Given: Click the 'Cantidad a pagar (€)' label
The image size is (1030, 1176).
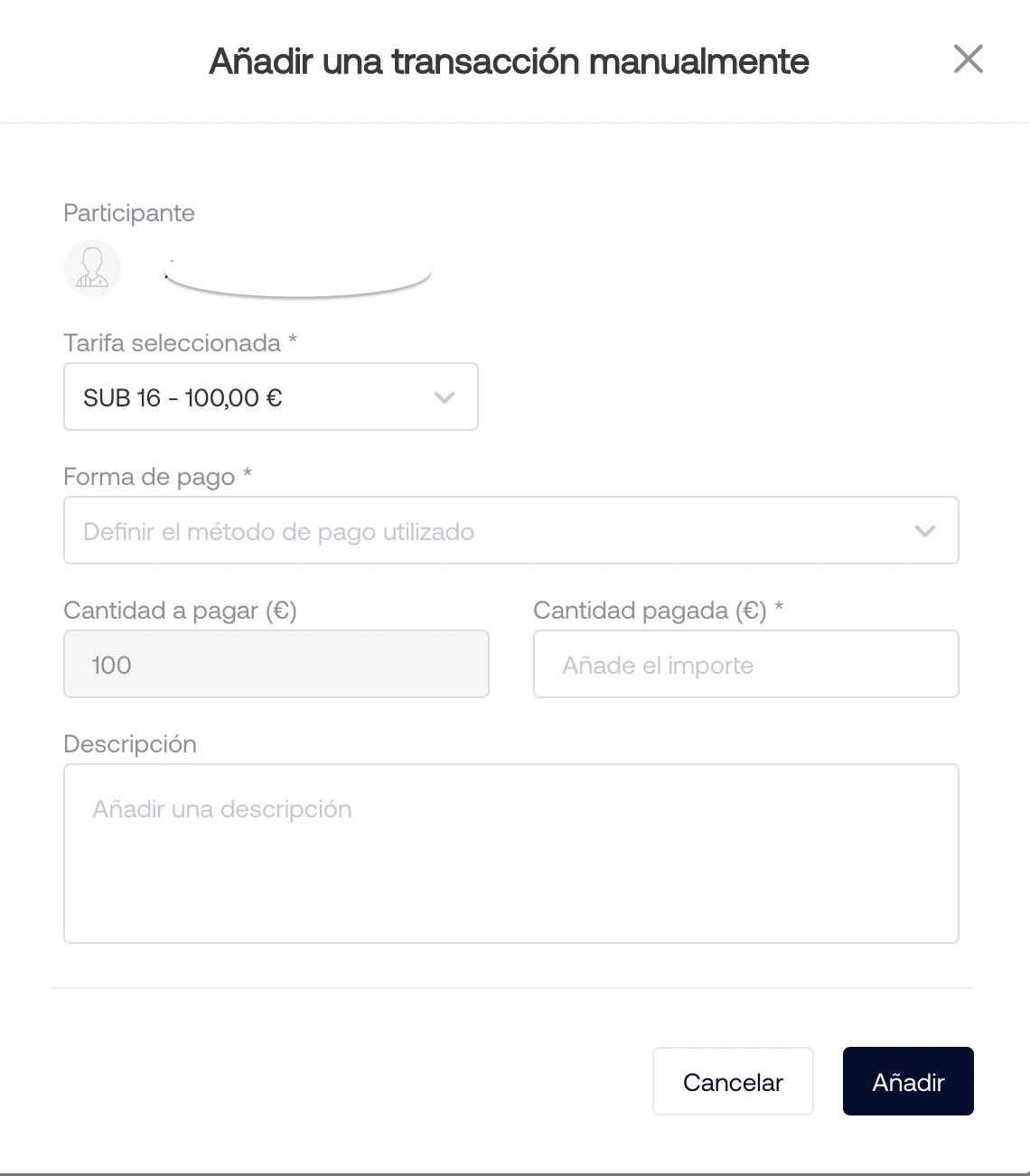Looking at the screenshot, I should click(x=181, y=611).
